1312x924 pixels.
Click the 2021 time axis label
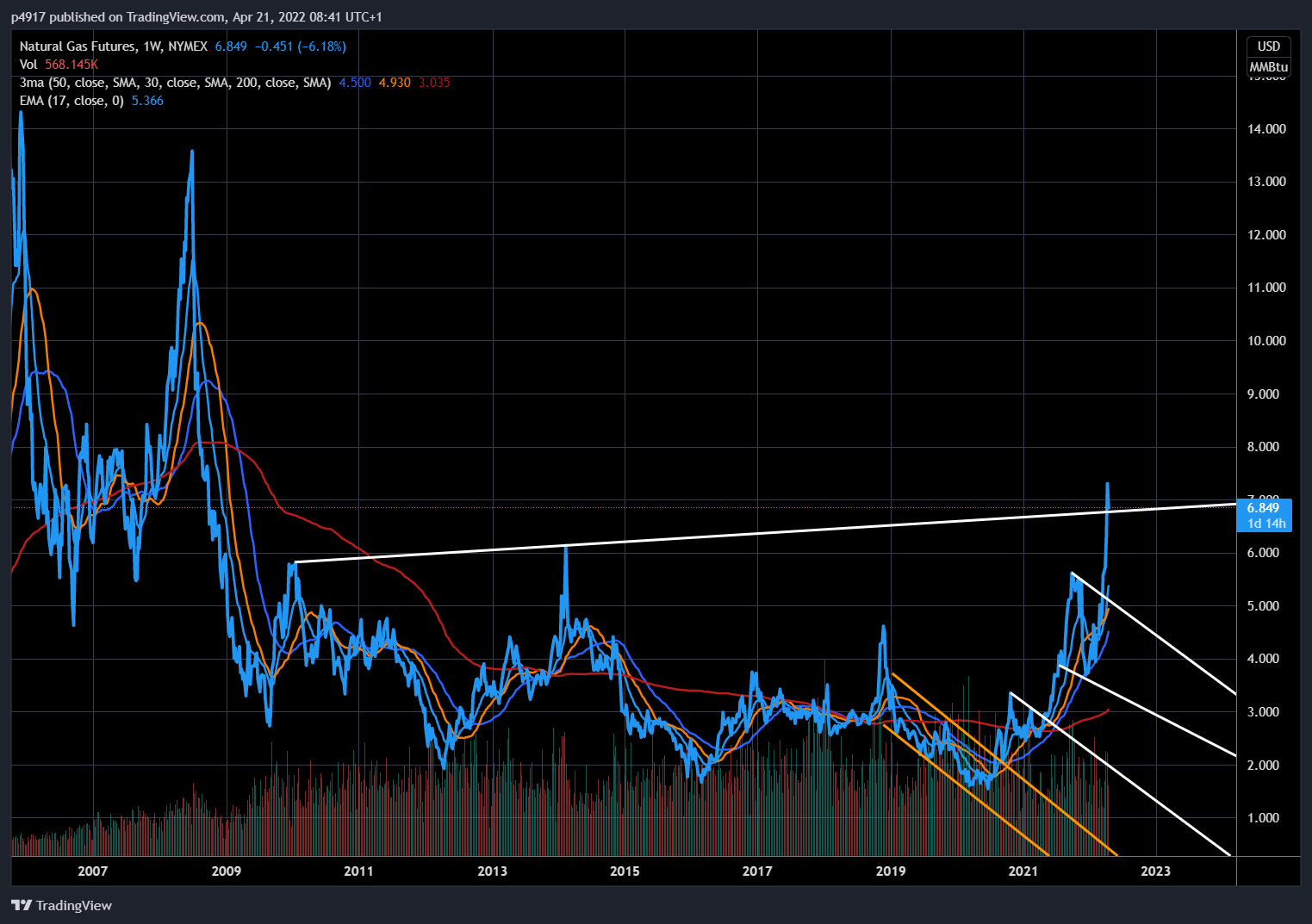tap(1023, 871)
